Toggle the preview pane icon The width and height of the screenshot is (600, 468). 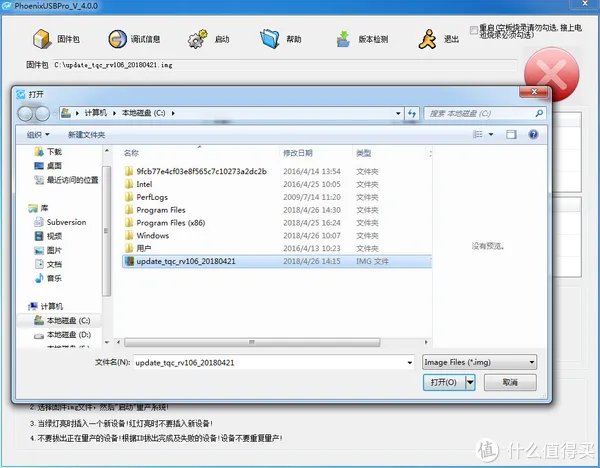(x=511, y=134)
